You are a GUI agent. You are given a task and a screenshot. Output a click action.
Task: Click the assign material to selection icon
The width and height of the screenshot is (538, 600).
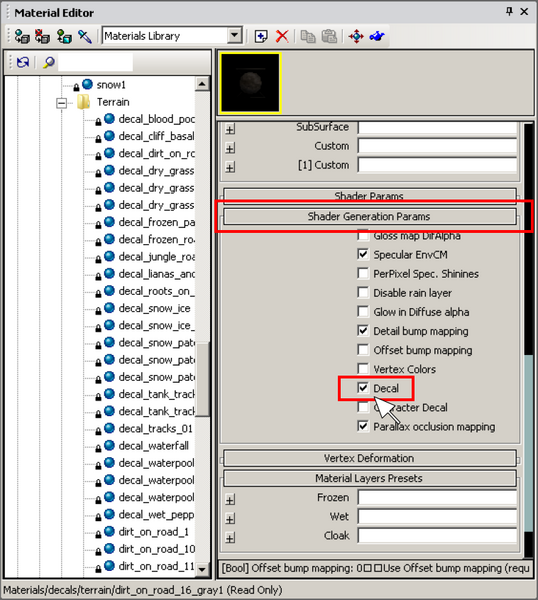[x=22, y=36]
